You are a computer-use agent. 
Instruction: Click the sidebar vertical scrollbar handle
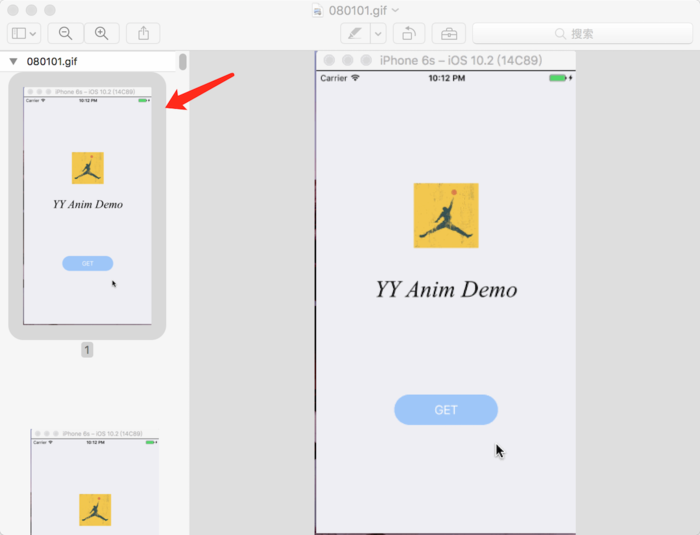pos(183,62)
